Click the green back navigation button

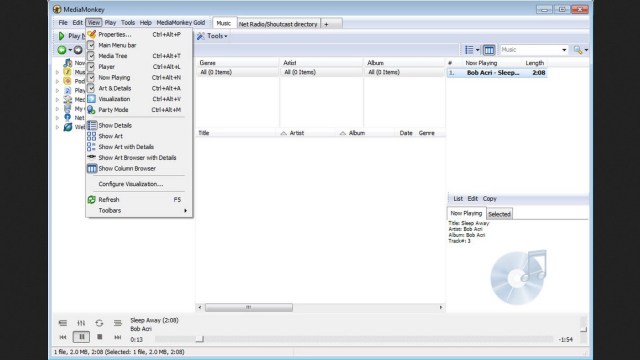62,50
